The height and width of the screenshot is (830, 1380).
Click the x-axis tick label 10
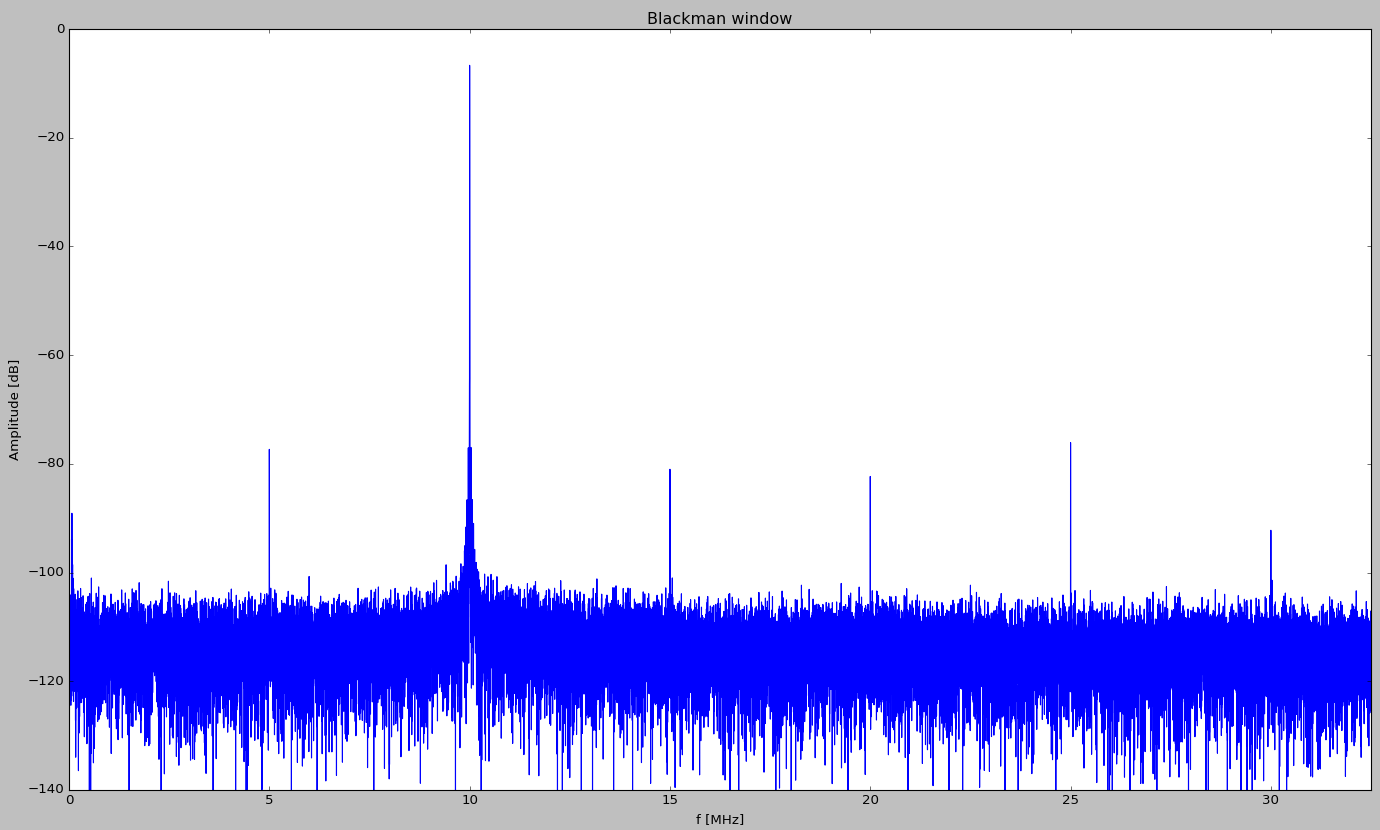[x=469, y=800]
